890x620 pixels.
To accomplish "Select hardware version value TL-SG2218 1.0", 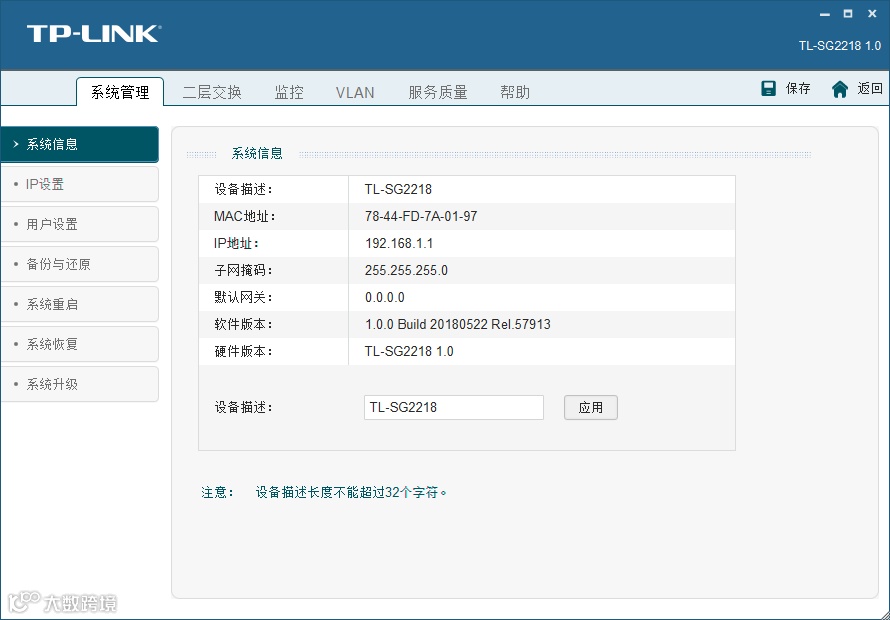I will coord(409,351).
